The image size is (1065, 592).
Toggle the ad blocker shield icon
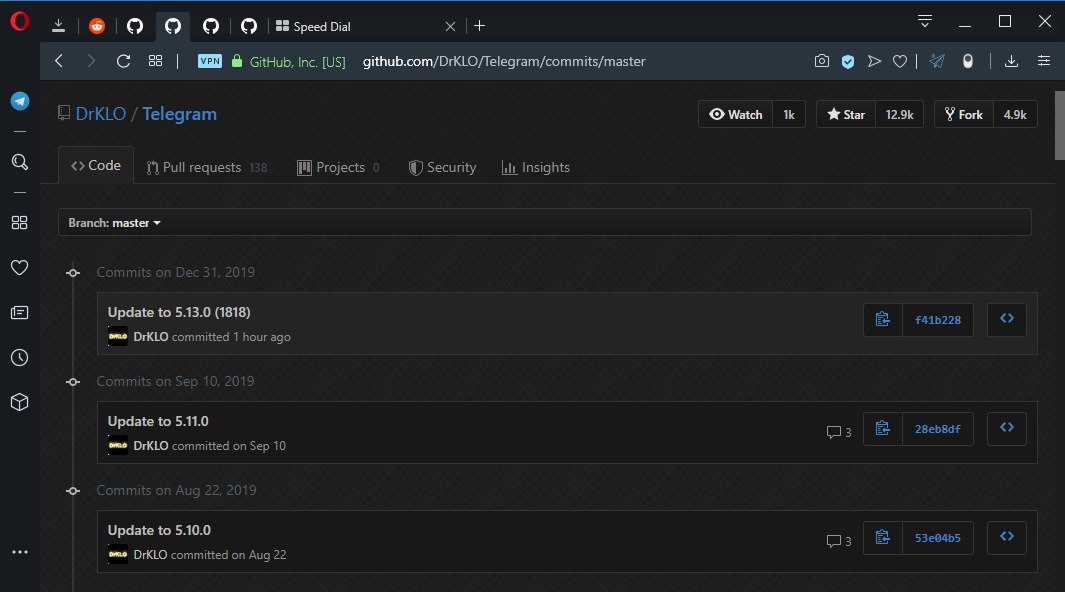848,62
